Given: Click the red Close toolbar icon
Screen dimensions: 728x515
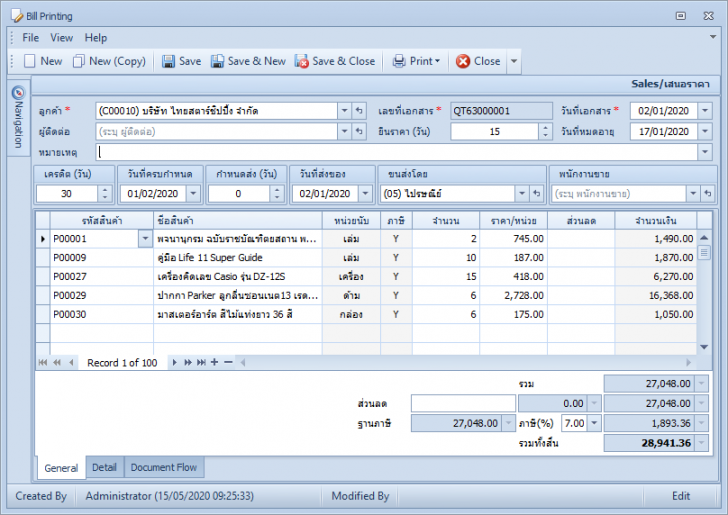Looking at the screenshot, I should 463,61.
